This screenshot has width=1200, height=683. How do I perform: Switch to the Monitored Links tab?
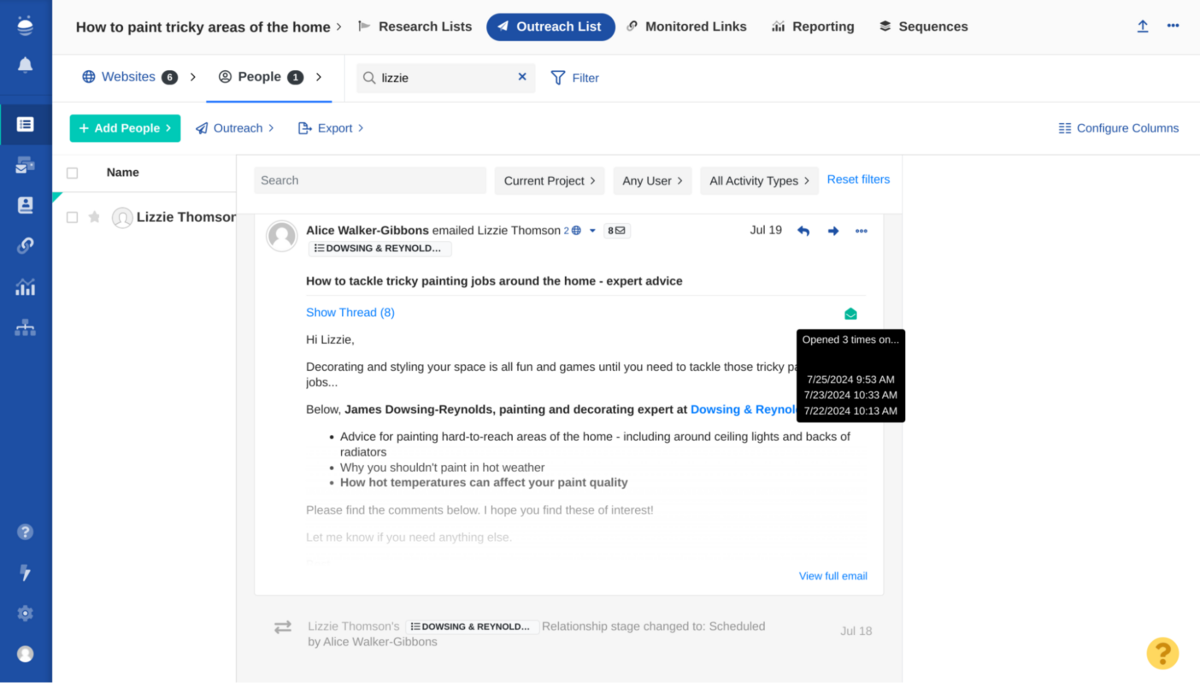(687, 26)
